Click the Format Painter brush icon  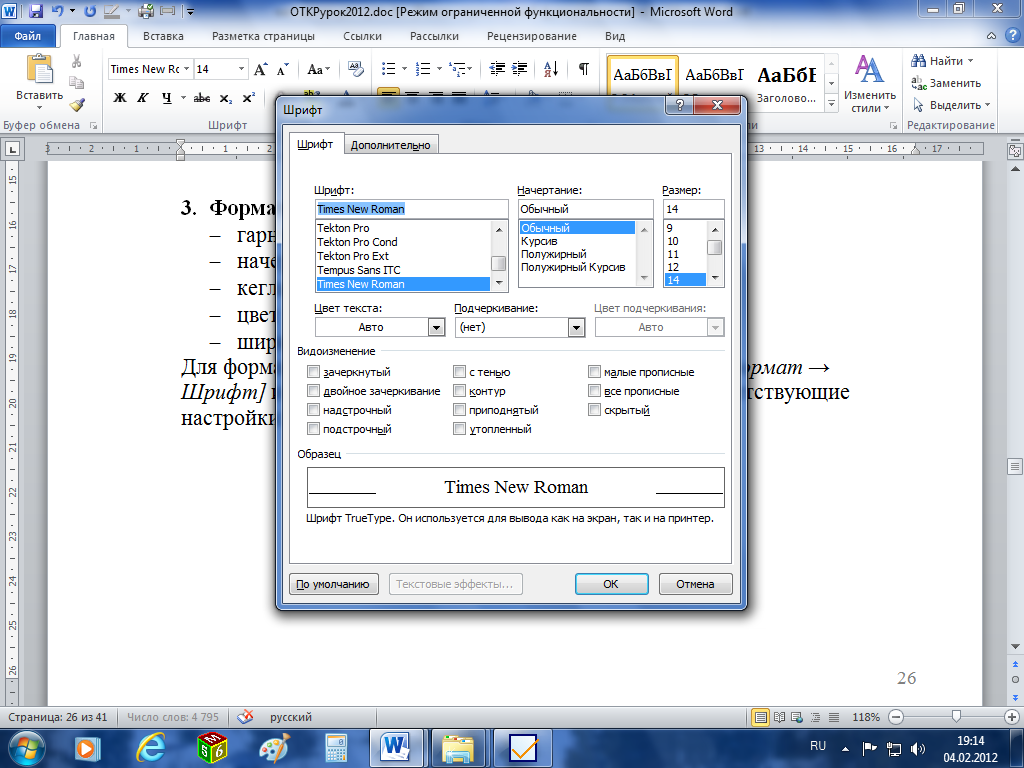pos(76,104)
